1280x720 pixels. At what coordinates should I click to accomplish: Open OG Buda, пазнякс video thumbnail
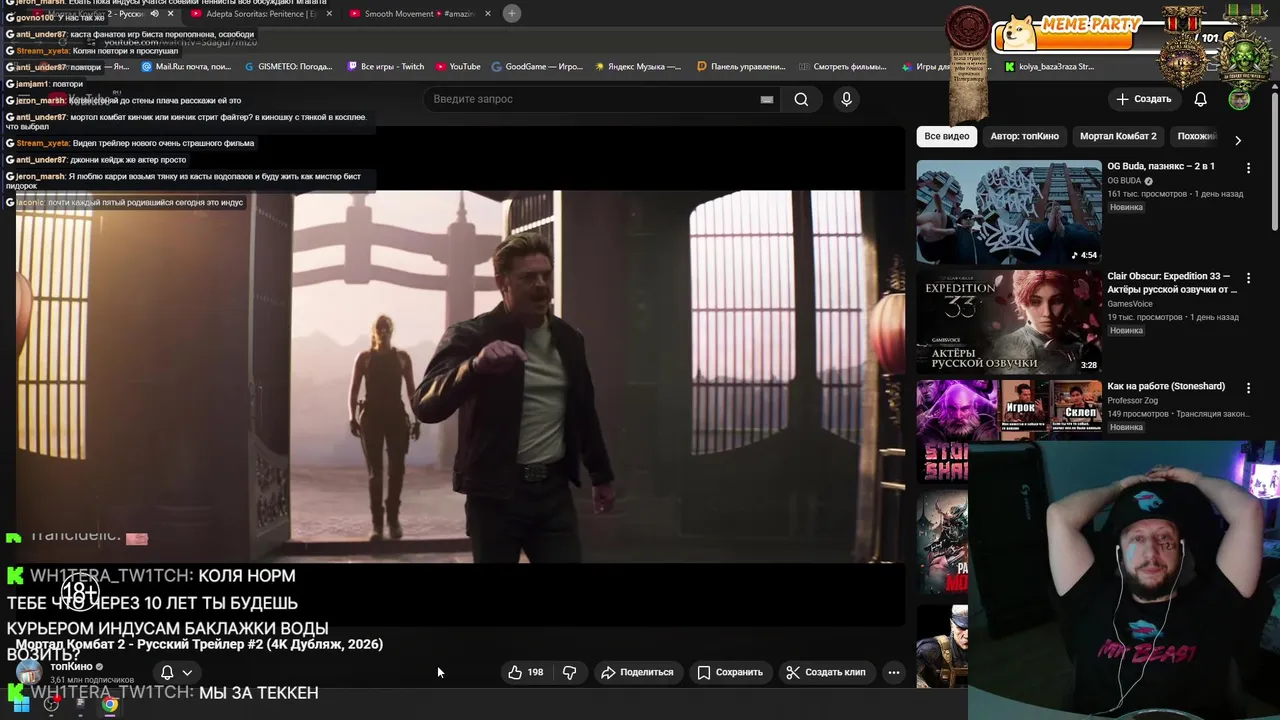(x=1009, y=211)
